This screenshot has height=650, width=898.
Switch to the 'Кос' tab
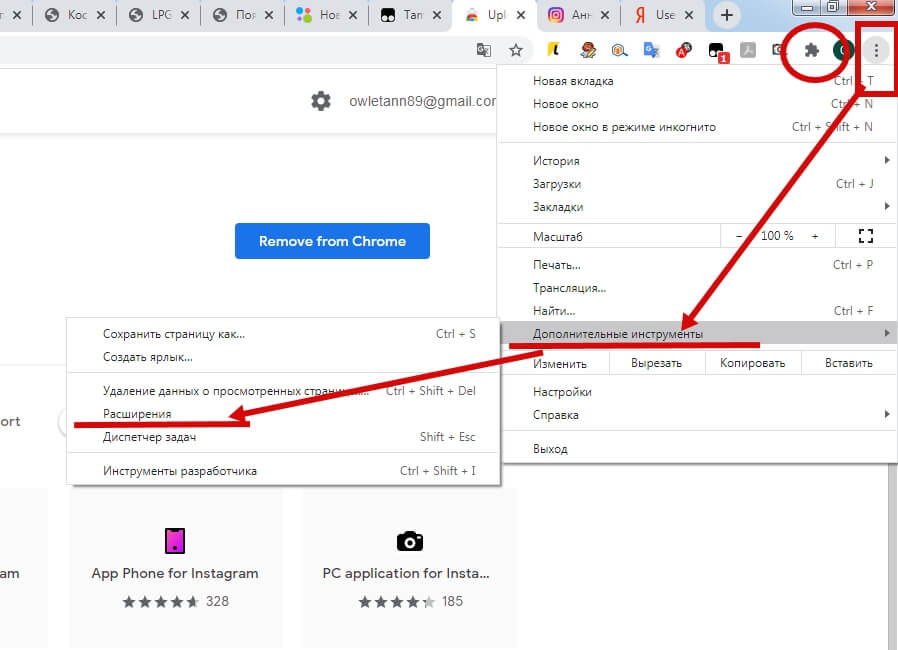coord(74,15)
